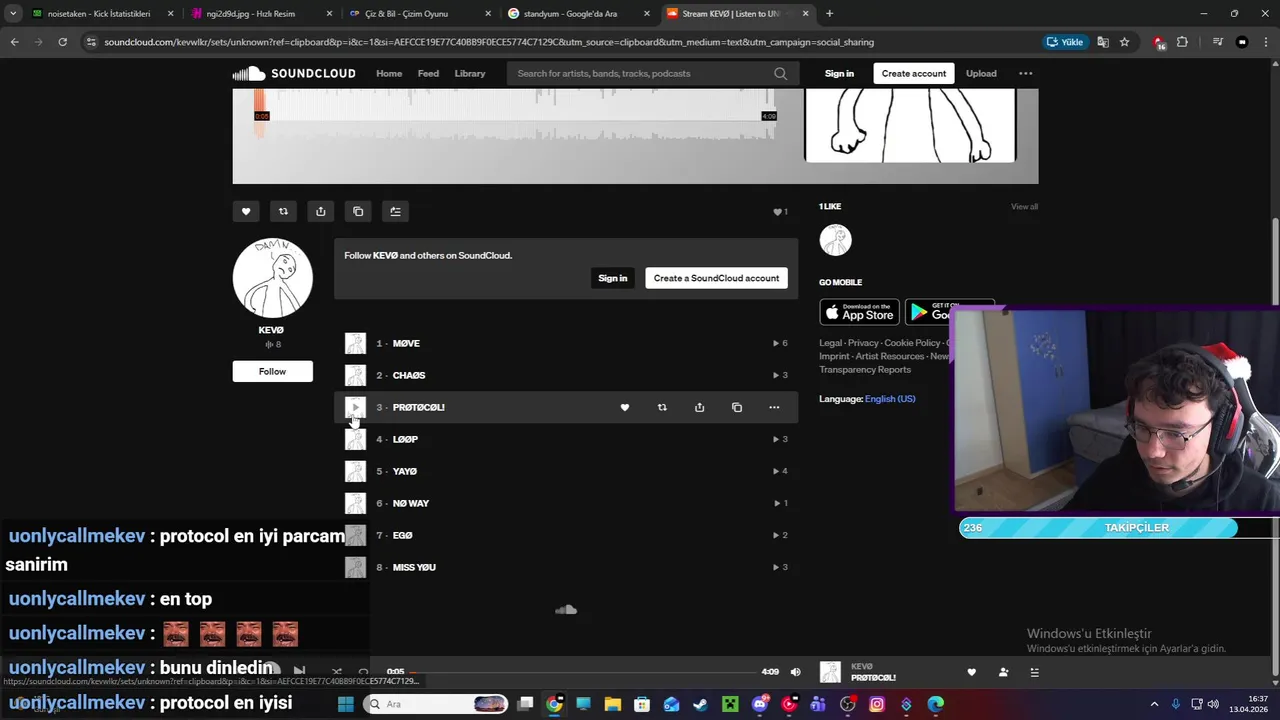This screenshot has height=720, width=1280.
Task: Click MØVE track artwork thumbnail
Action: pyautogui.click(x=355, y=343)
